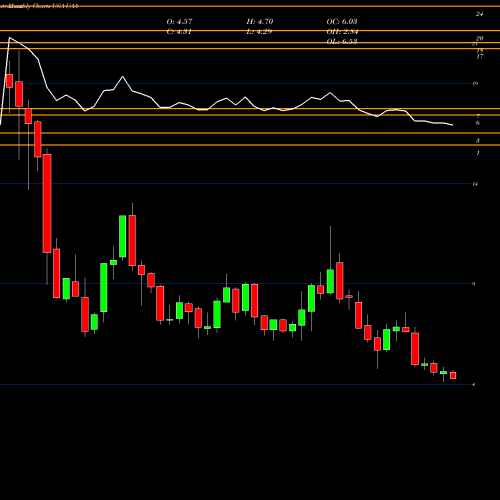
Task: Click the 'OC: 6.03' readout
Action: point(342,22)
